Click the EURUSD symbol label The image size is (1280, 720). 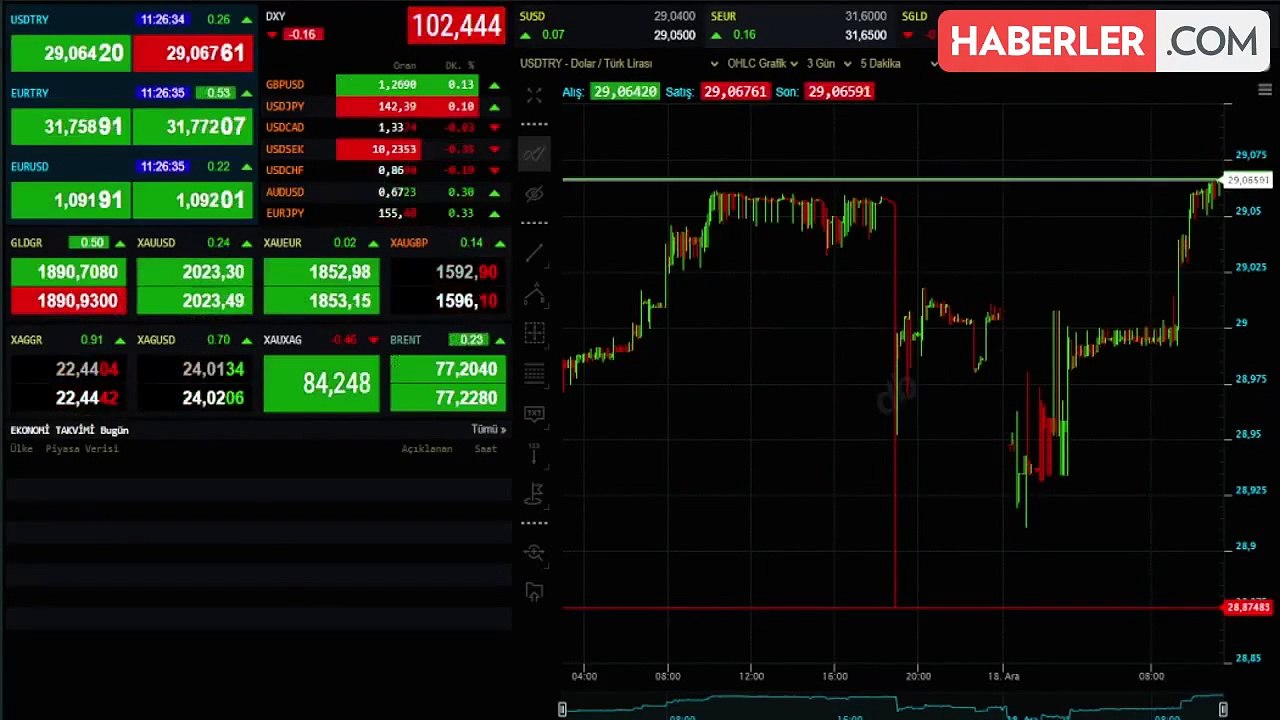tap(29, 167)
